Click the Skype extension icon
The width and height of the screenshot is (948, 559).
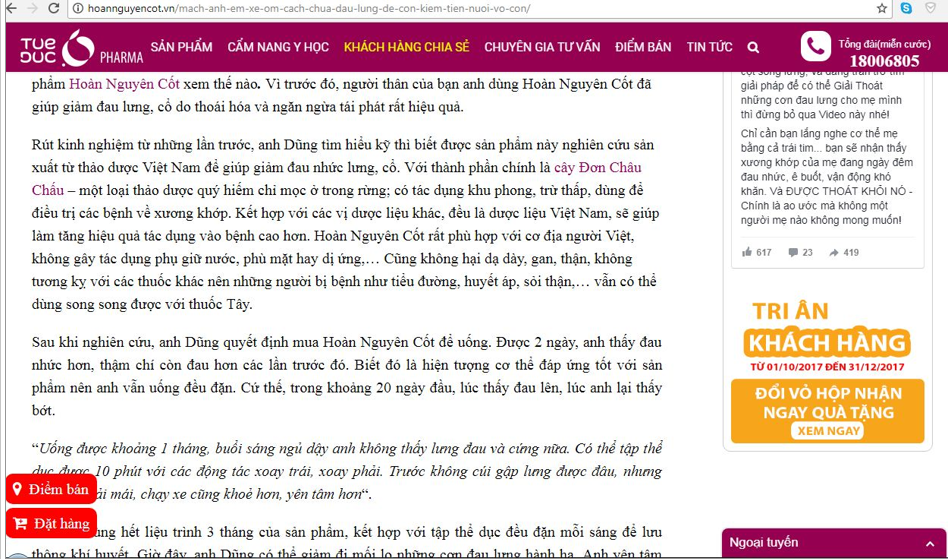905,8
